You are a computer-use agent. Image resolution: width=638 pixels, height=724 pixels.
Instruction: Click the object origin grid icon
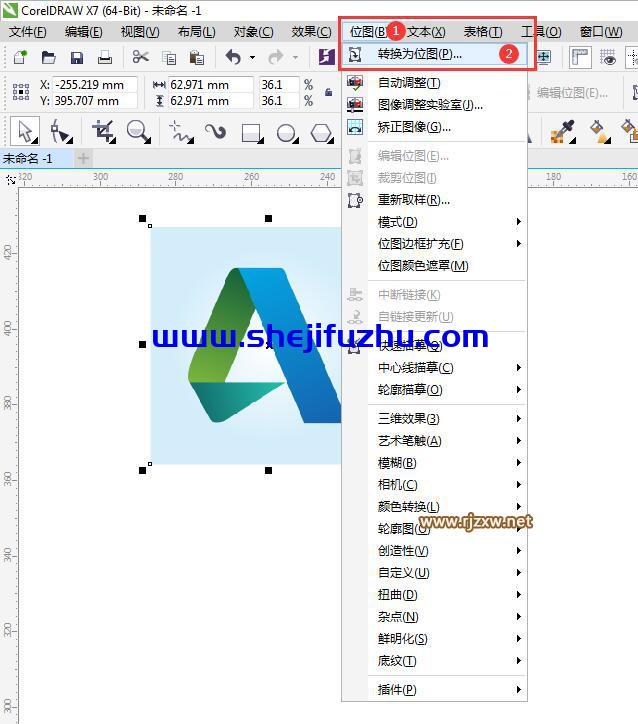tap(21, 92)
